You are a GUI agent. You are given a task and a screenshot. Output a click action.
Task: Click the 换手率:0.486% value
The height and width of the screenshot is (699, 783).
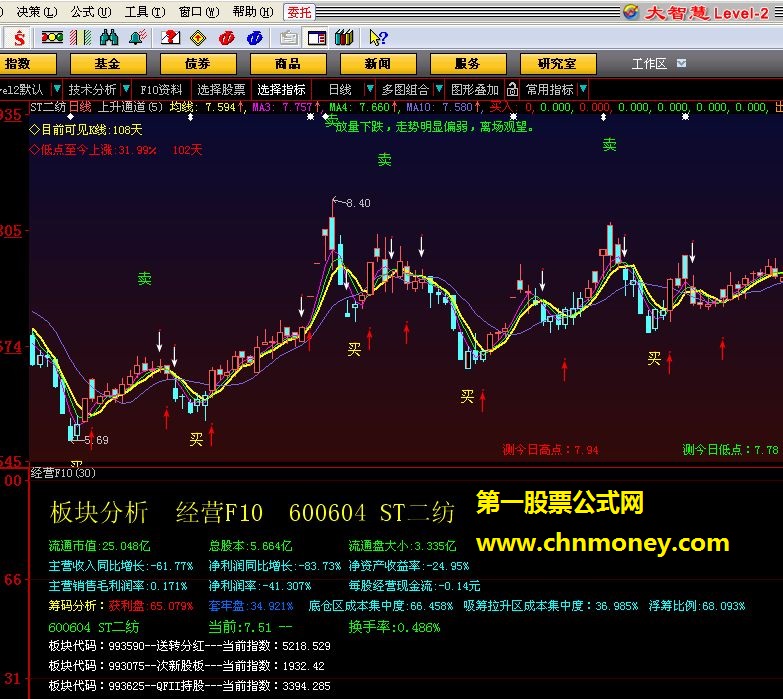(x=394, y=627)
